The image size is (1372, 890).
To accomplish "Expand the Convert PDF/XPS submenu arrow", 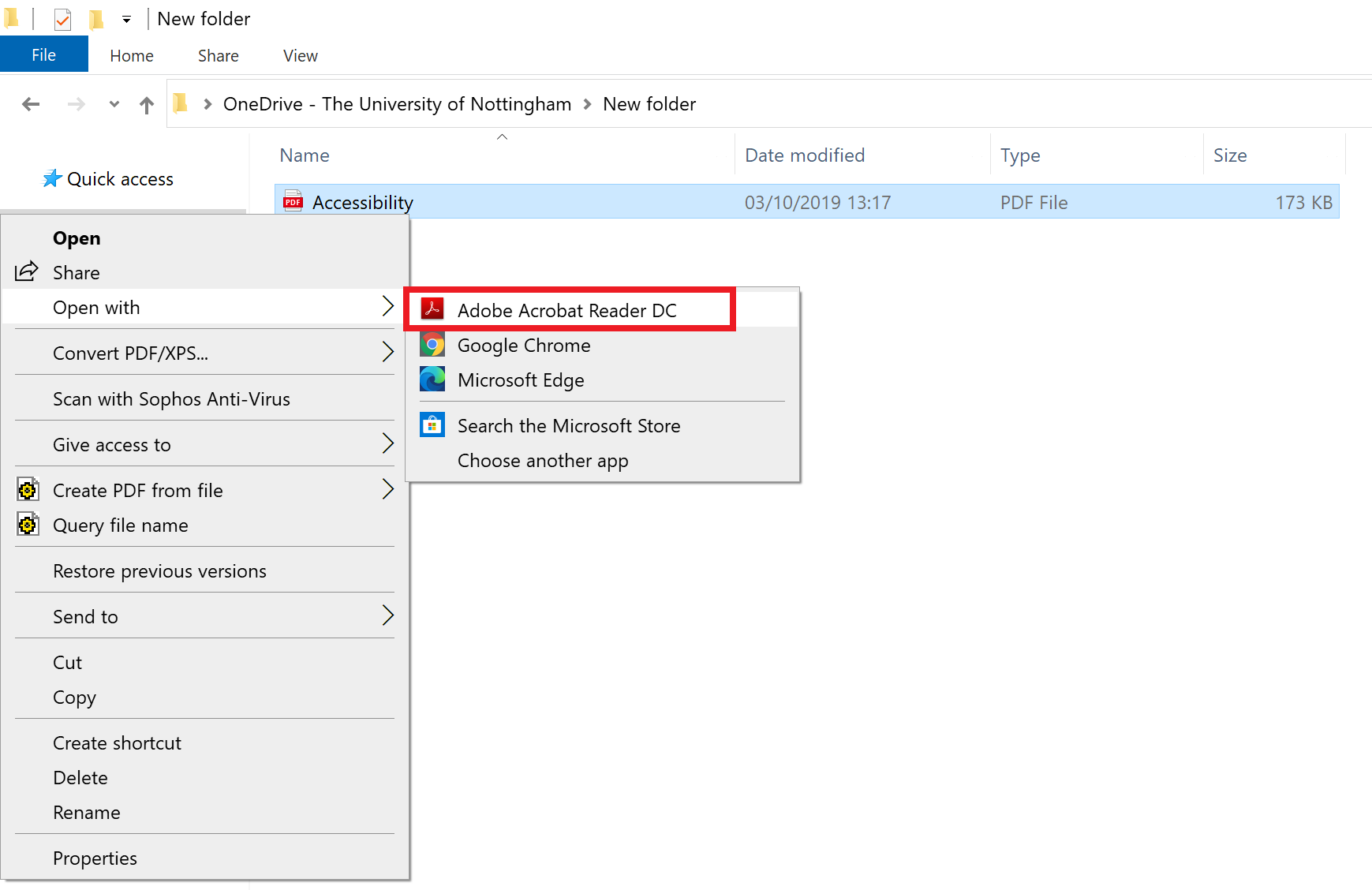I will tap(387, 352).
